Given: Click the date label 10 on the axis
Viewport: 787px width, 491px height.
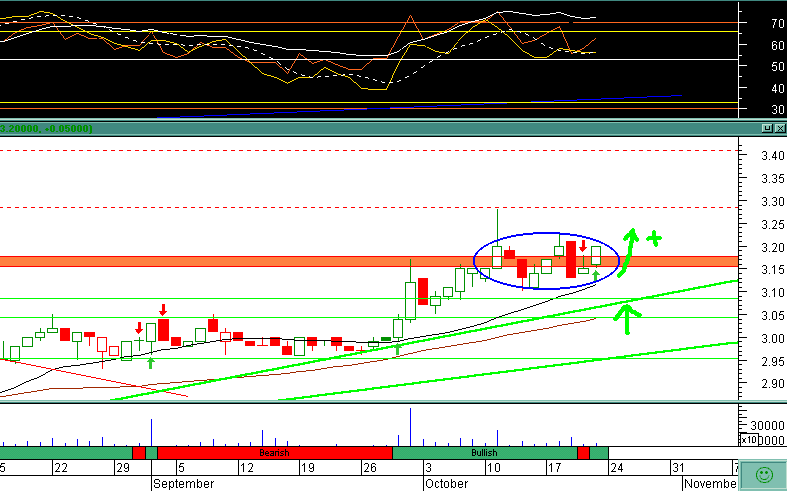Looking at the screenshot, I should pos(493,468).
